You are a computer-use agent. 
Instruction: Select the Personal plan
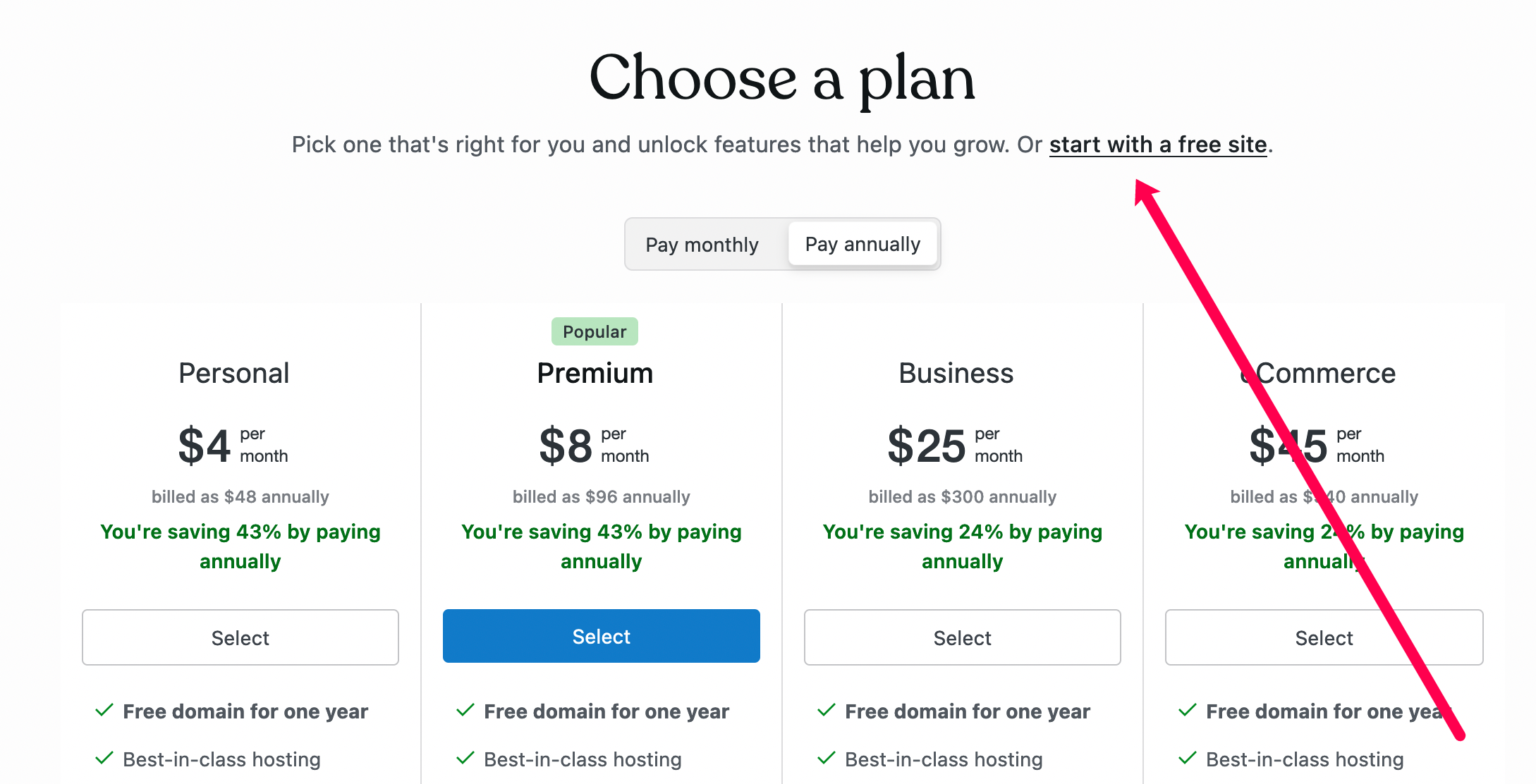coord(240,637)
